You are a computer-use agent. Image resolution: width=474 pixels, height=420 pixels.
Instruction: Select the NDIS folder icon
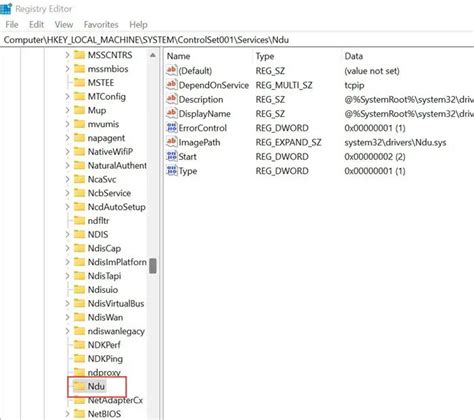coord(79,234)
